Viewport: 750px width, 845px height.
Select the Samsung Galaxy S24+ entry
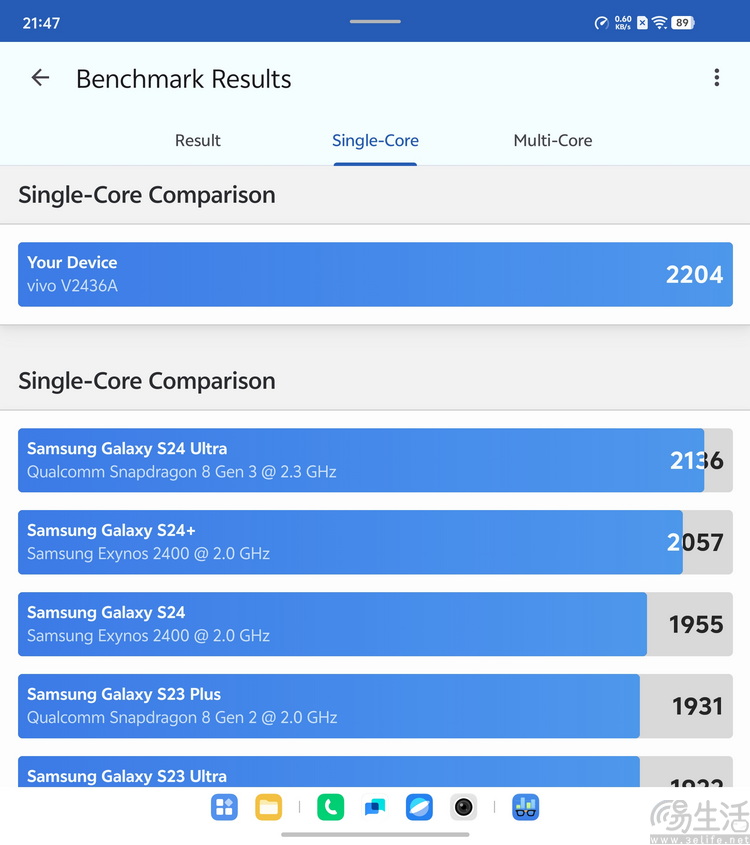(x=375, y=542)
